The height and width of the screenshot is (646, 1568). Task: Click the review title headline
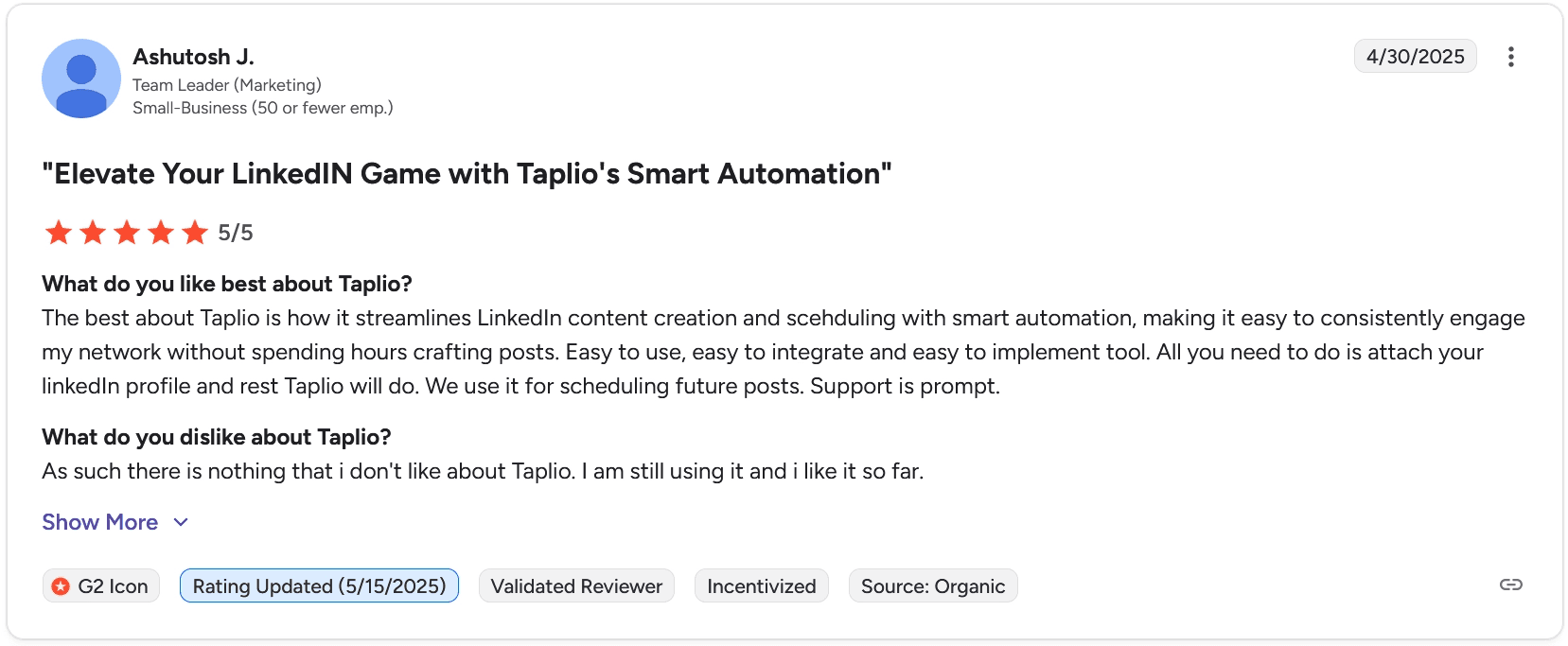pos(467,174)
